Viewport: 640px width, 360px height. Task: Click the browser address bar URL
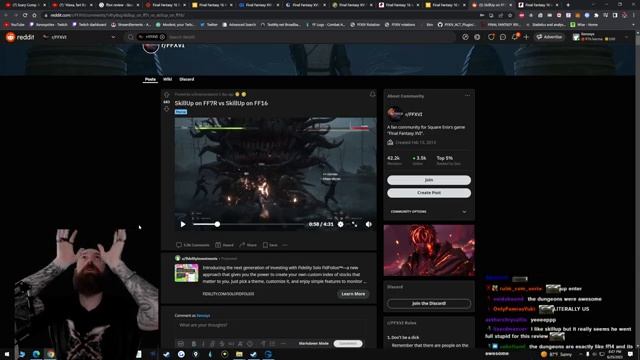point(117,15)
